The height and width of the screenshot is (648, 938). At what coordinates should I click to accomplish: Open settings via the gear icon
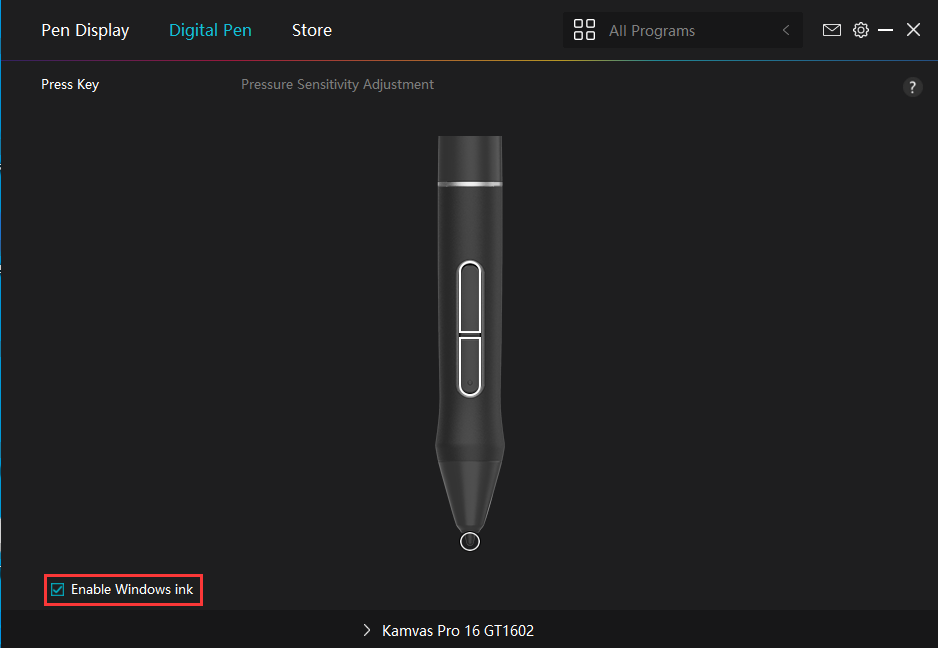(860, 30)
